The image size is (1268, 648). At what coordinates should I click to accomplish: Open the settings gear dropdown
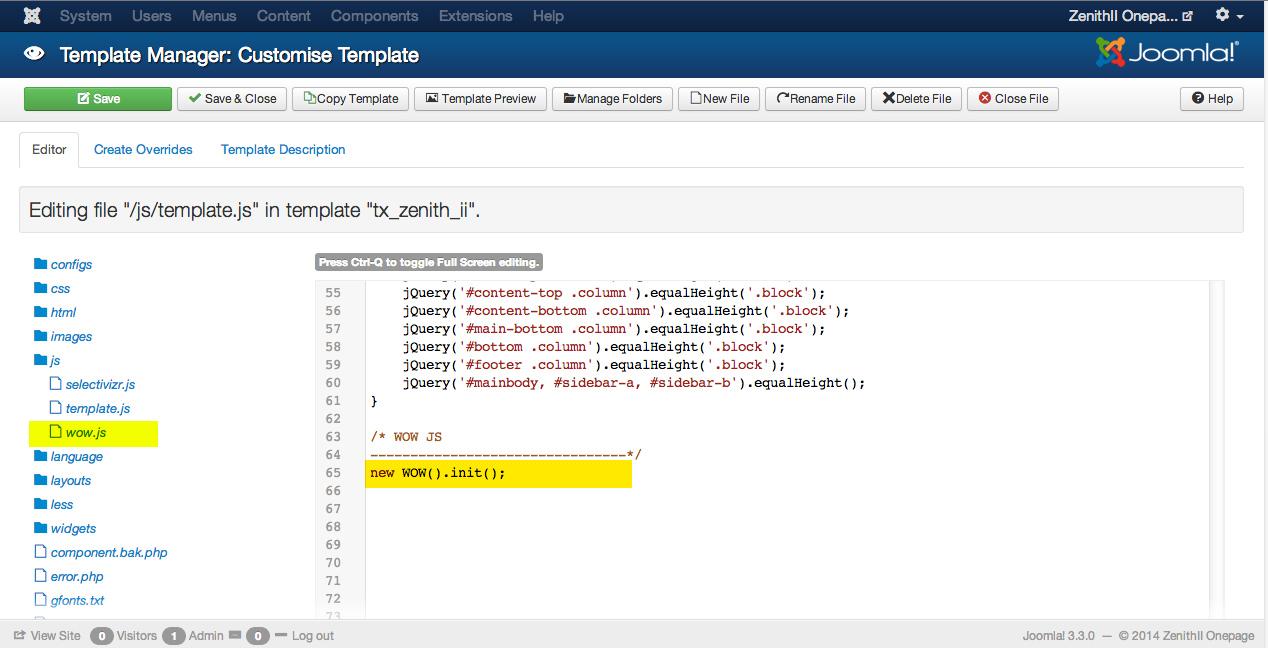point(1229,16)
